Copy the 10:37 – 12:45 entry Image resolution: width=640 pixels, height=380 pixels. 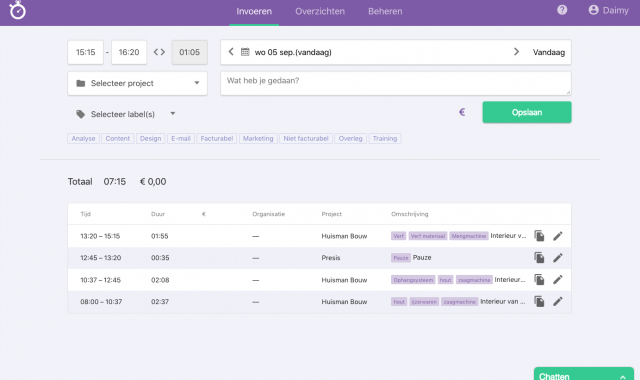[539, 280]
